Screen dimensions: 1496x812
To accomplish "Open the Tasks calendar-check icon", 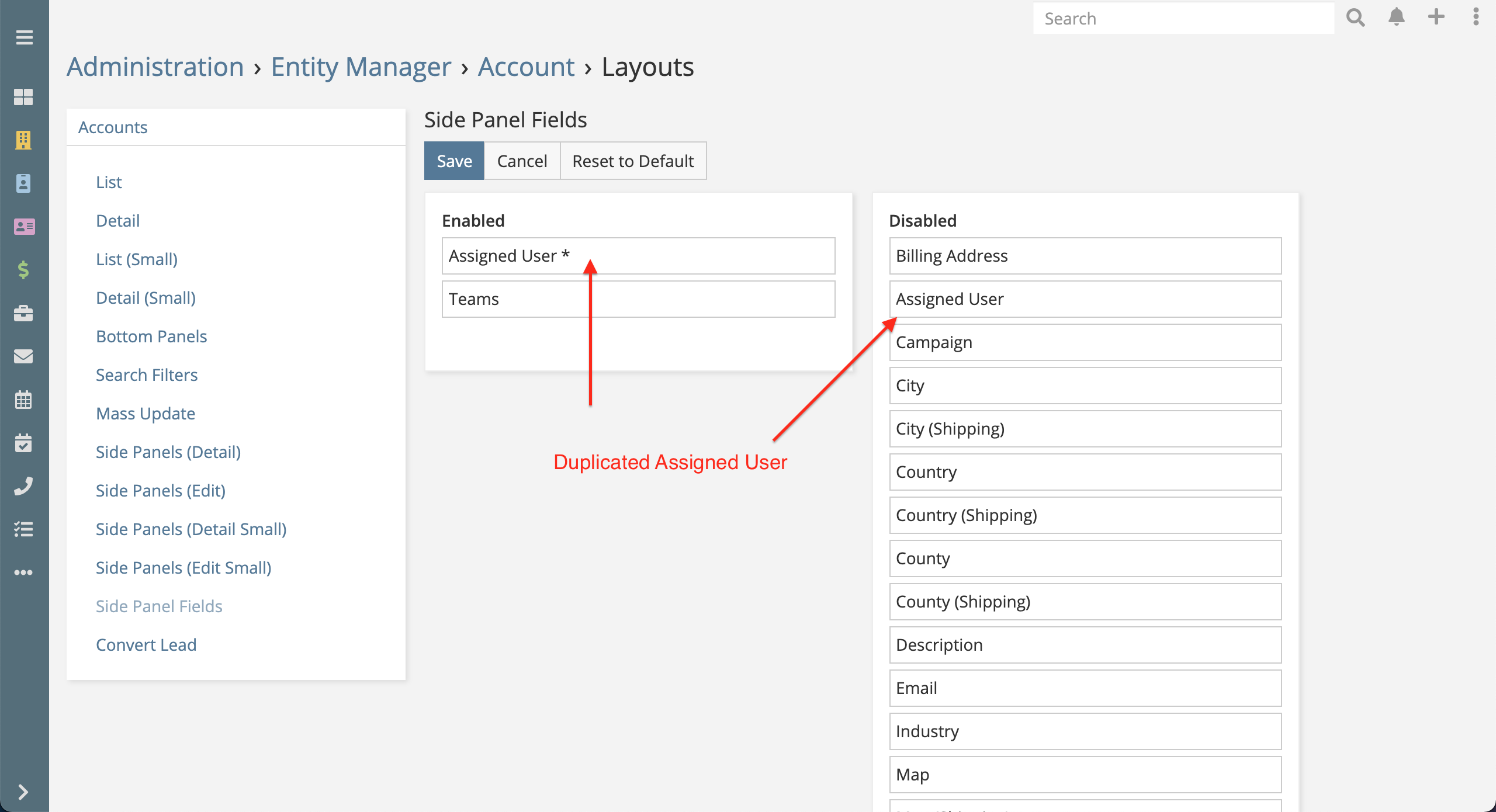I will 23,443.
